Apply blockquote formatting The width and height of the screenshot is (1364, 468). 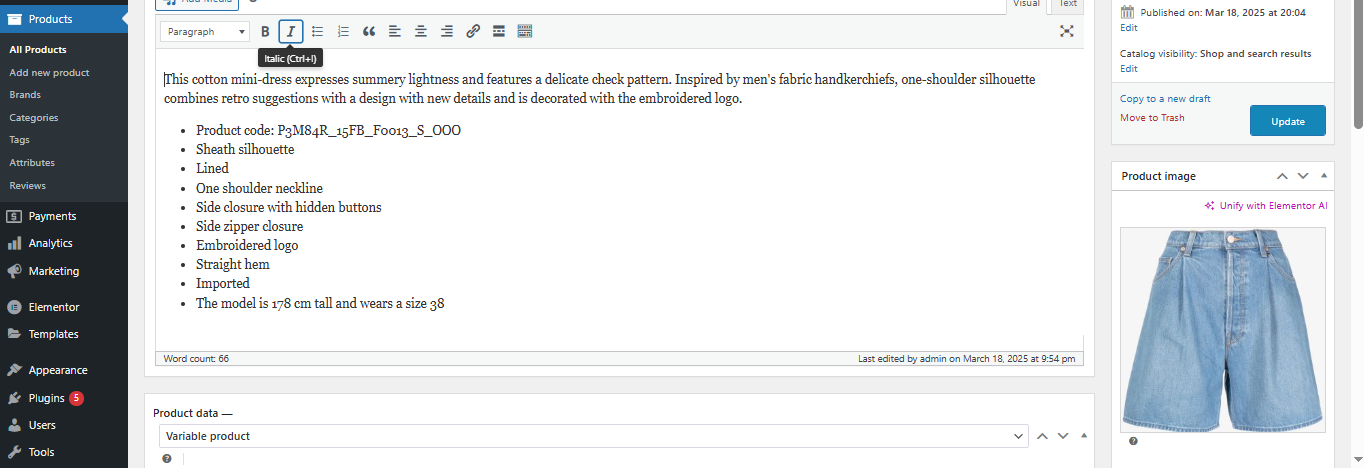369,32
